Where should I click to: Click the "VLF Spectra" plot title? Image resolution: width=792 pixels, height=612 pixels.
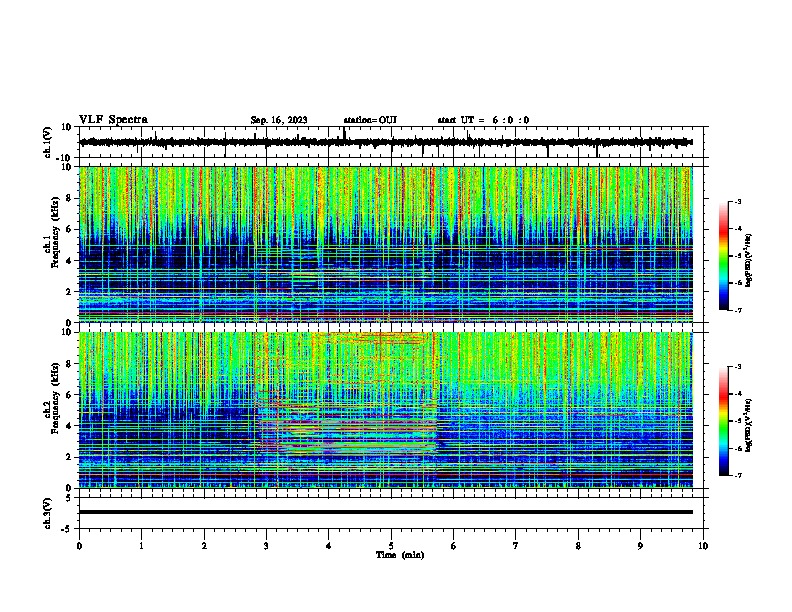113,120
